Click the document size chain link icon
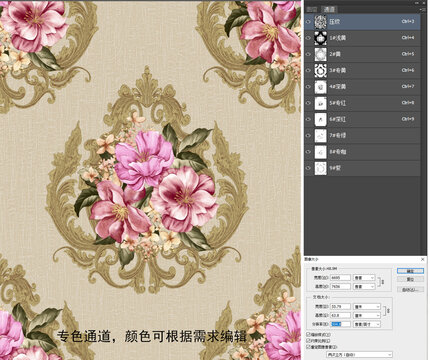The height and width of the screenshot is (360, 430). click(x=388, y=311)
